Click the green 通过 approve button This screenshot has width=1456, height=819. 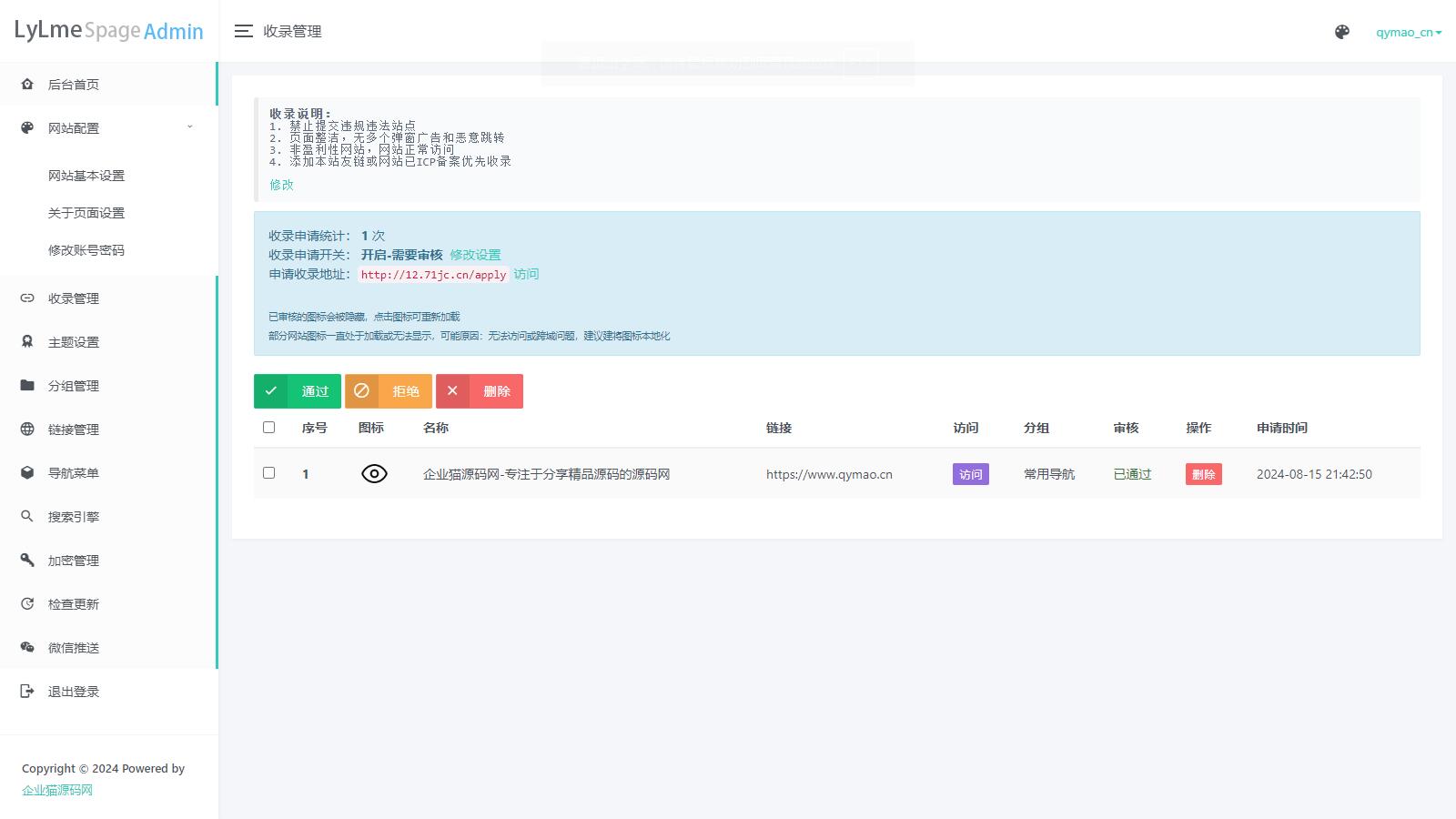[298, 391]
